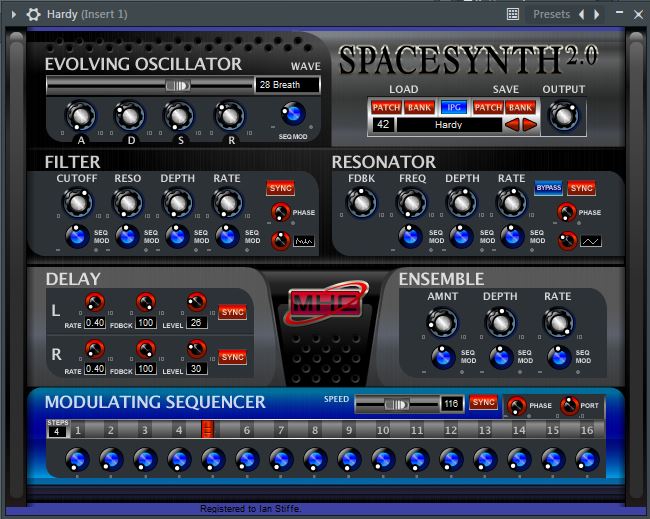Image resolution: width=650 pixels, height=519 pixels.
Task: Click the oscillator Sustain (S) knob
Action: point(179,116)
